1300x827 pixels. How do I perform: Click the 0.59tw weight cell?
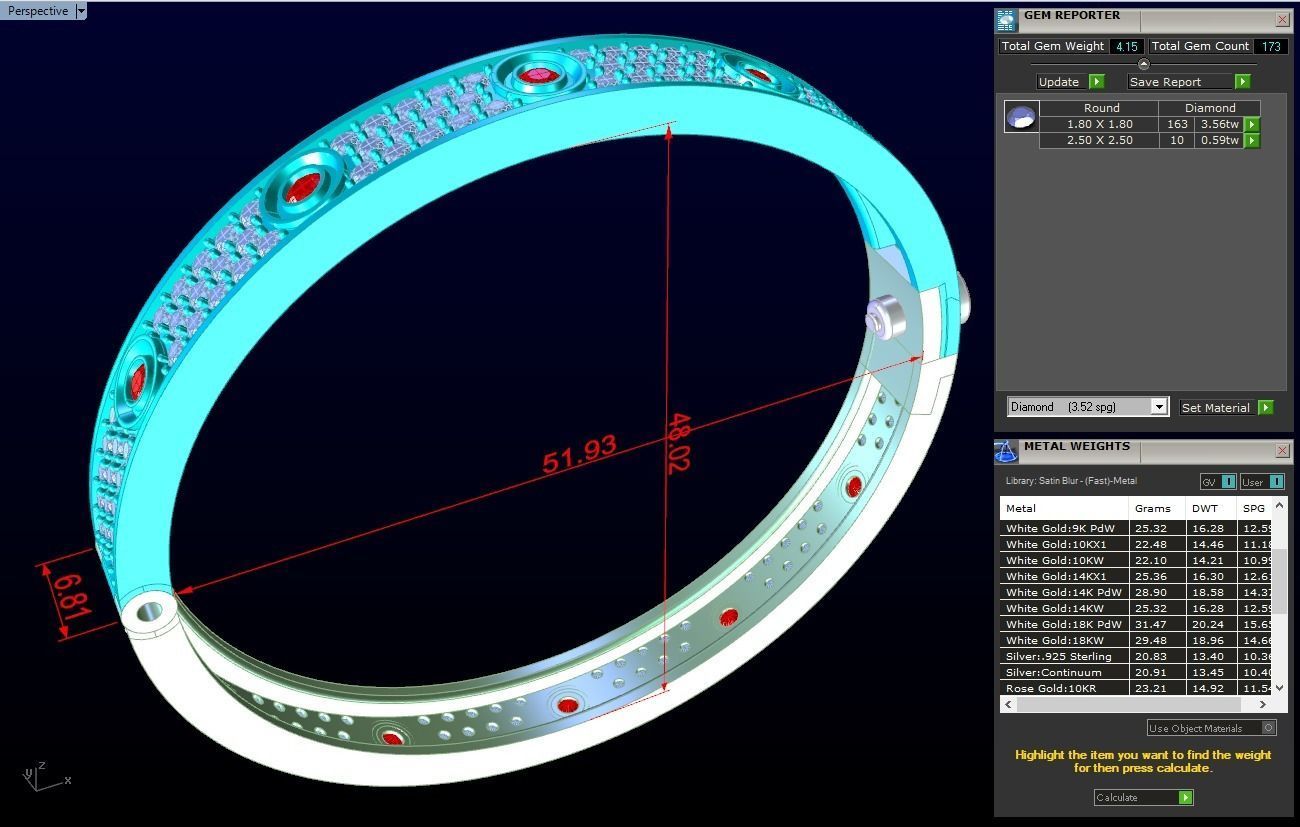1219,140
